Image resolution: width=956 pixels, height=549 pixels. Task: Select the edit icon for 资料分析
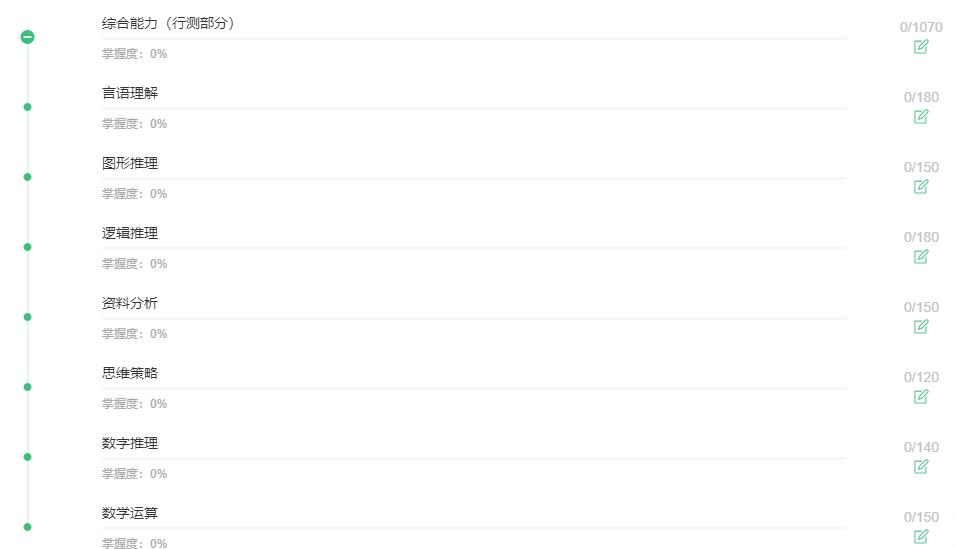click(x=921, y=327)
